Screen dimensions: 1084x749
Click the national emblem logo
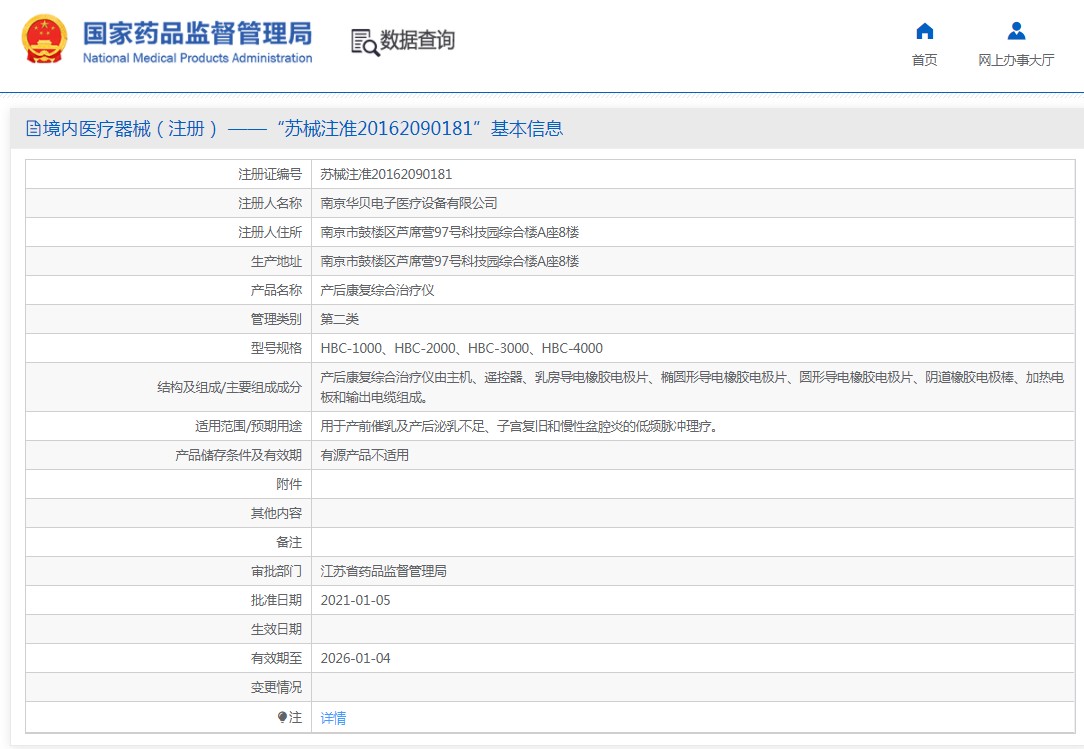click(45, 40)
